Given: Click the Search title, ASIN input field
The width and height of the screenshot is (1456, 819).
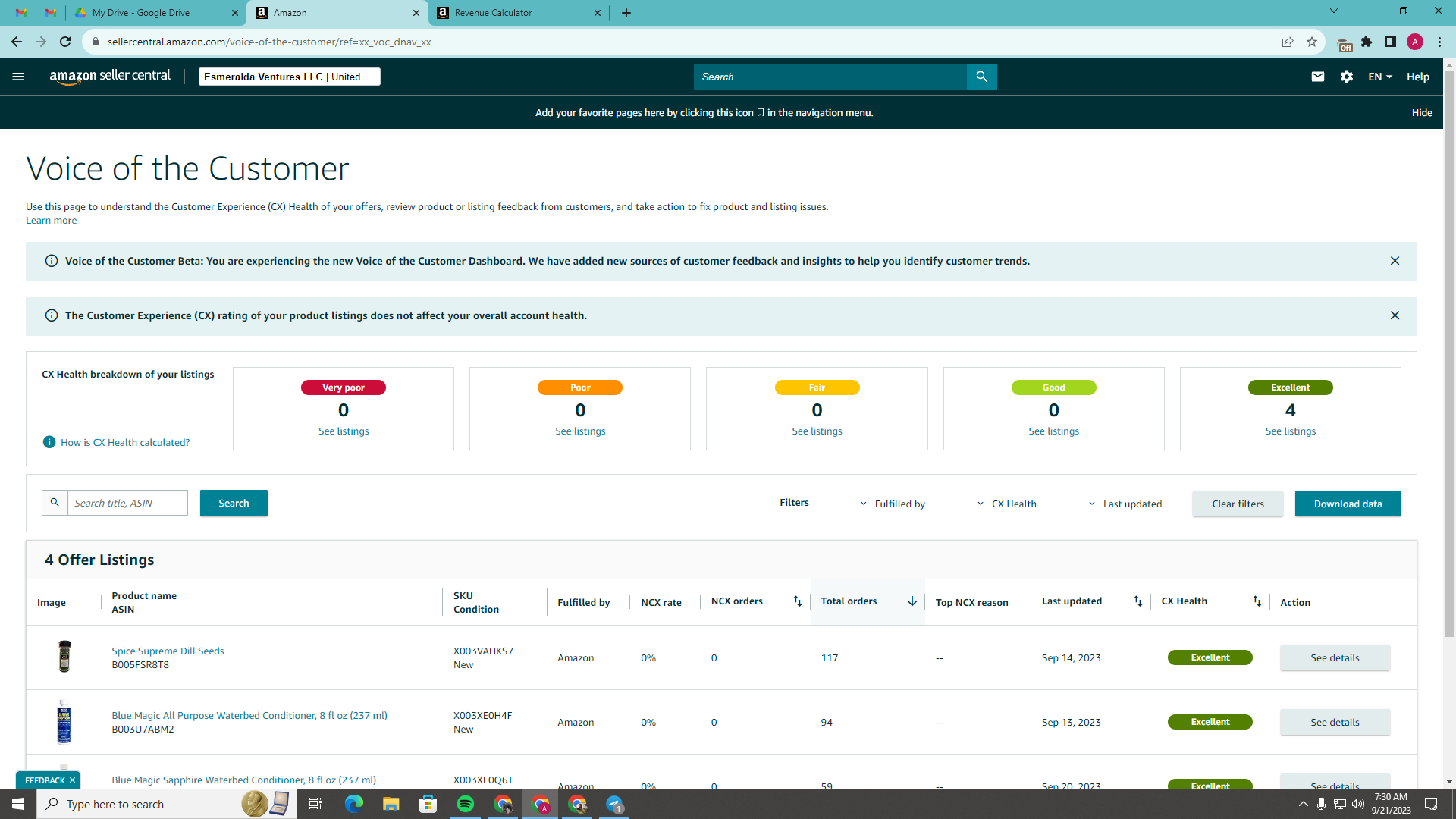Looking at the screenshot, I should click(x=127, y=503).
